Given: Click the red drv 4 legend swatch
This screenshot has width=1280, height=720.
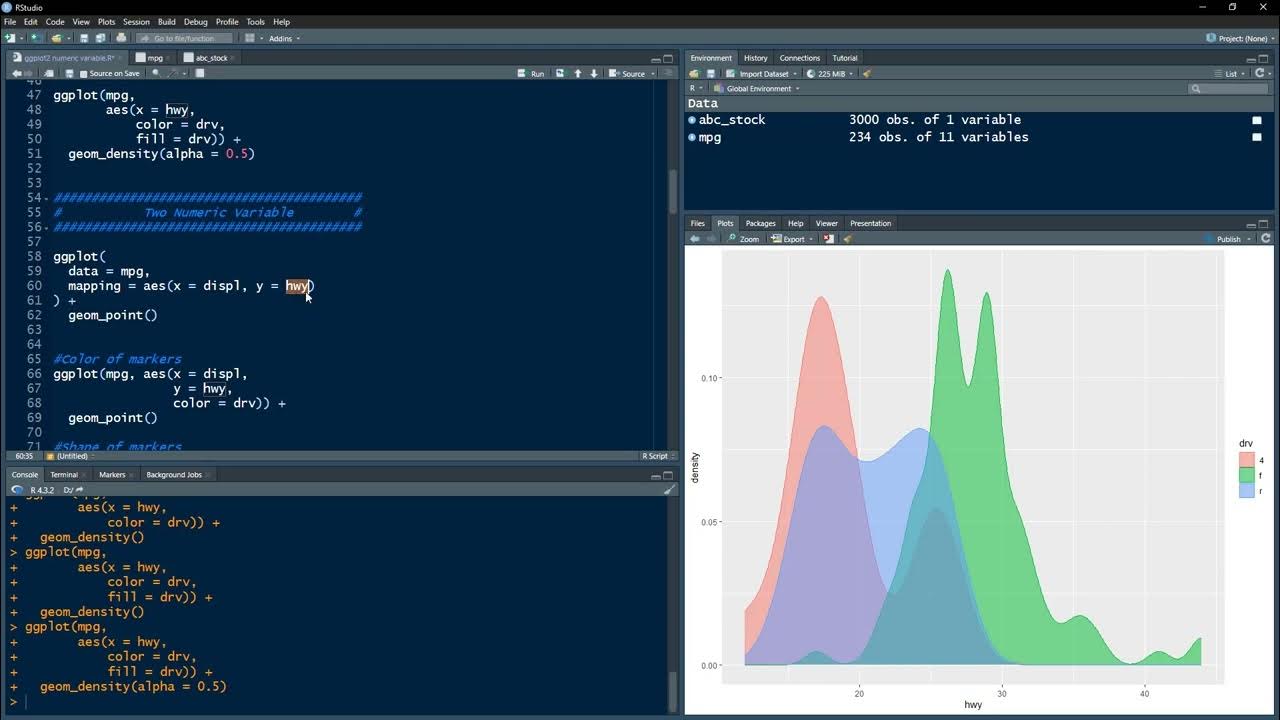Looking at the screenshot, I should (1247, 460).
